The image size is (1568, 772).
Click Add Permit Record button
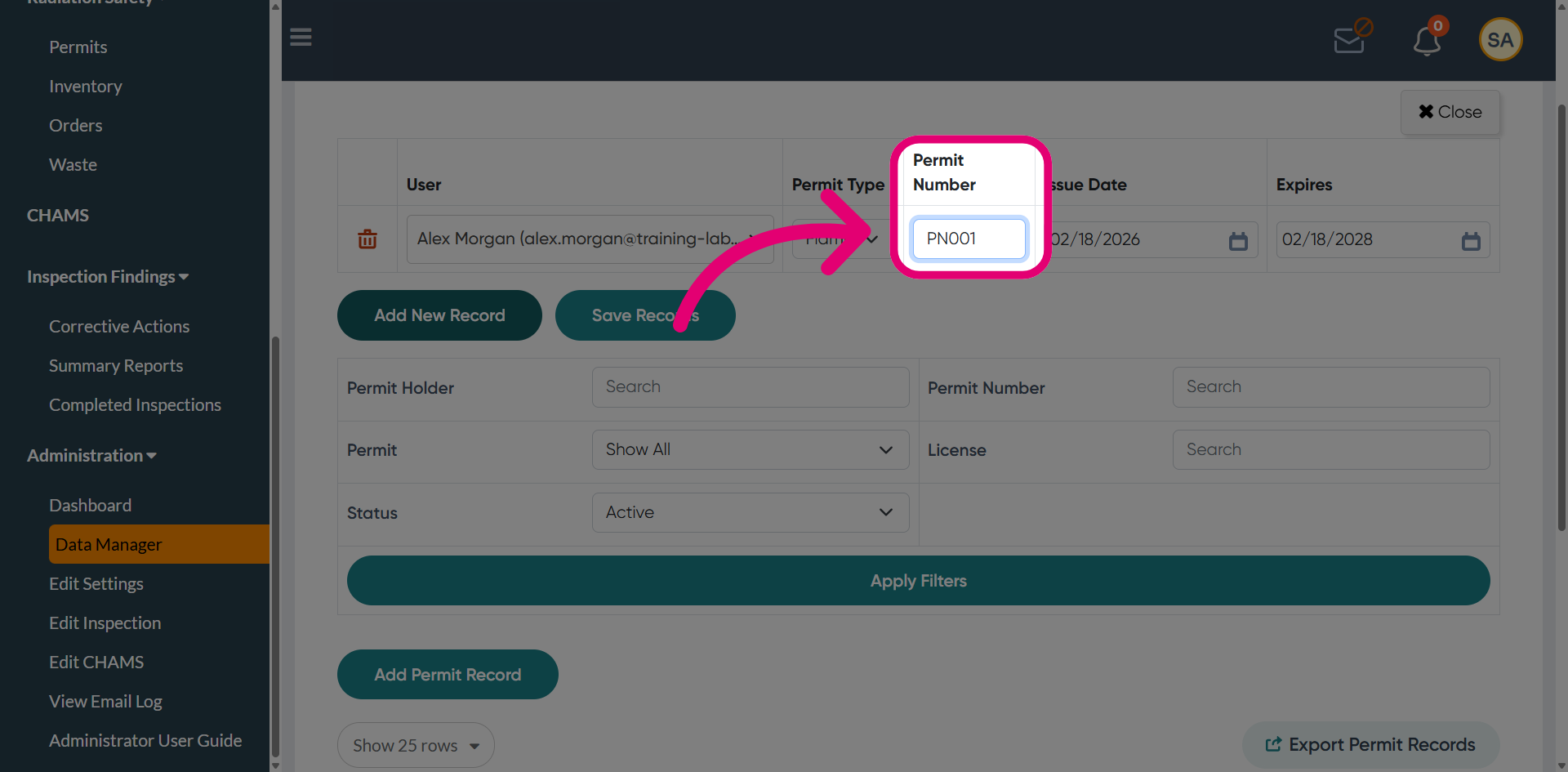[448, 675]
